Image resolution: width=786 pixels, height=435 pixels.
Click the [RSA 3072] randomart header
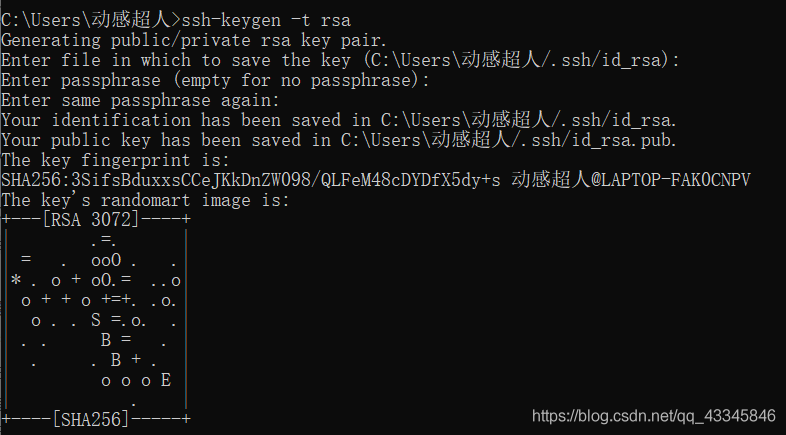[x=91, y=220]
